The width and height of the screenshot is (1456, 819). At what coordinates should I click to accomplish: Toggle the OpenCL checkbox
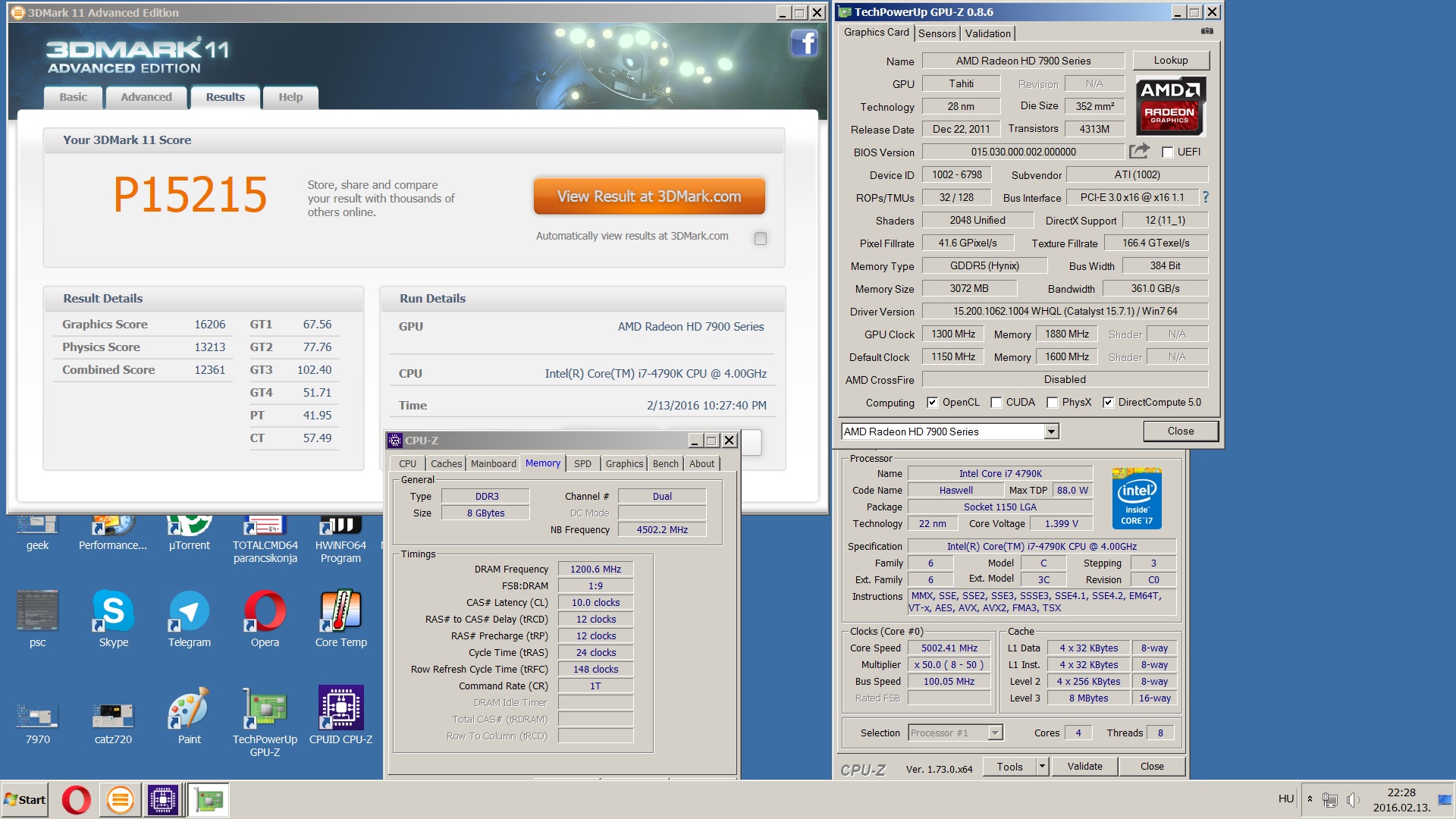932,402
